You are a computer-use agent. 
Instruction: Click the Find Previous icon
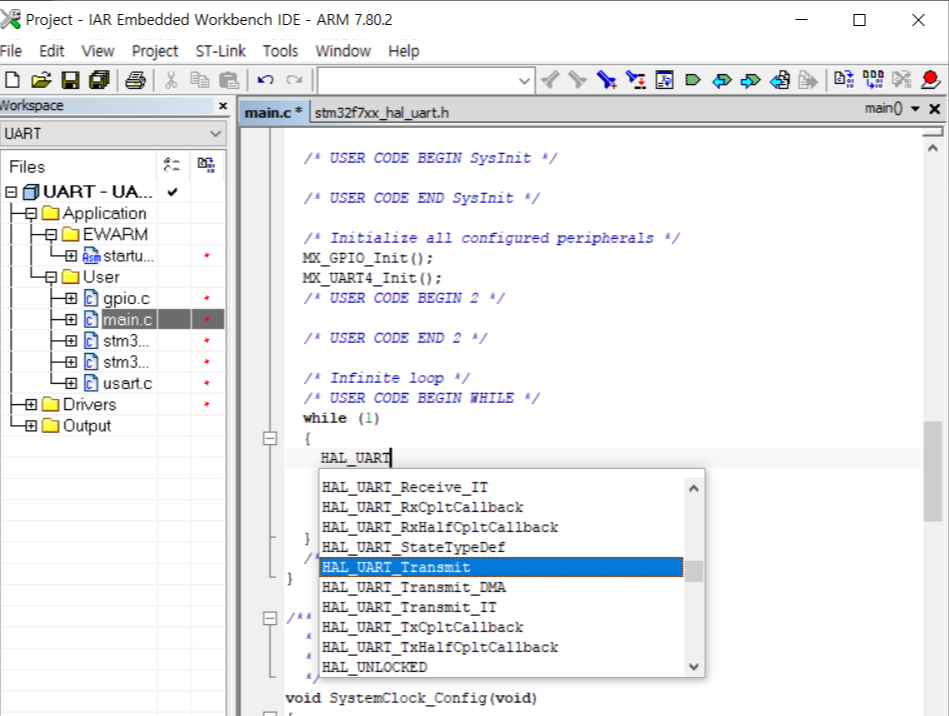[x=550, y=80]
